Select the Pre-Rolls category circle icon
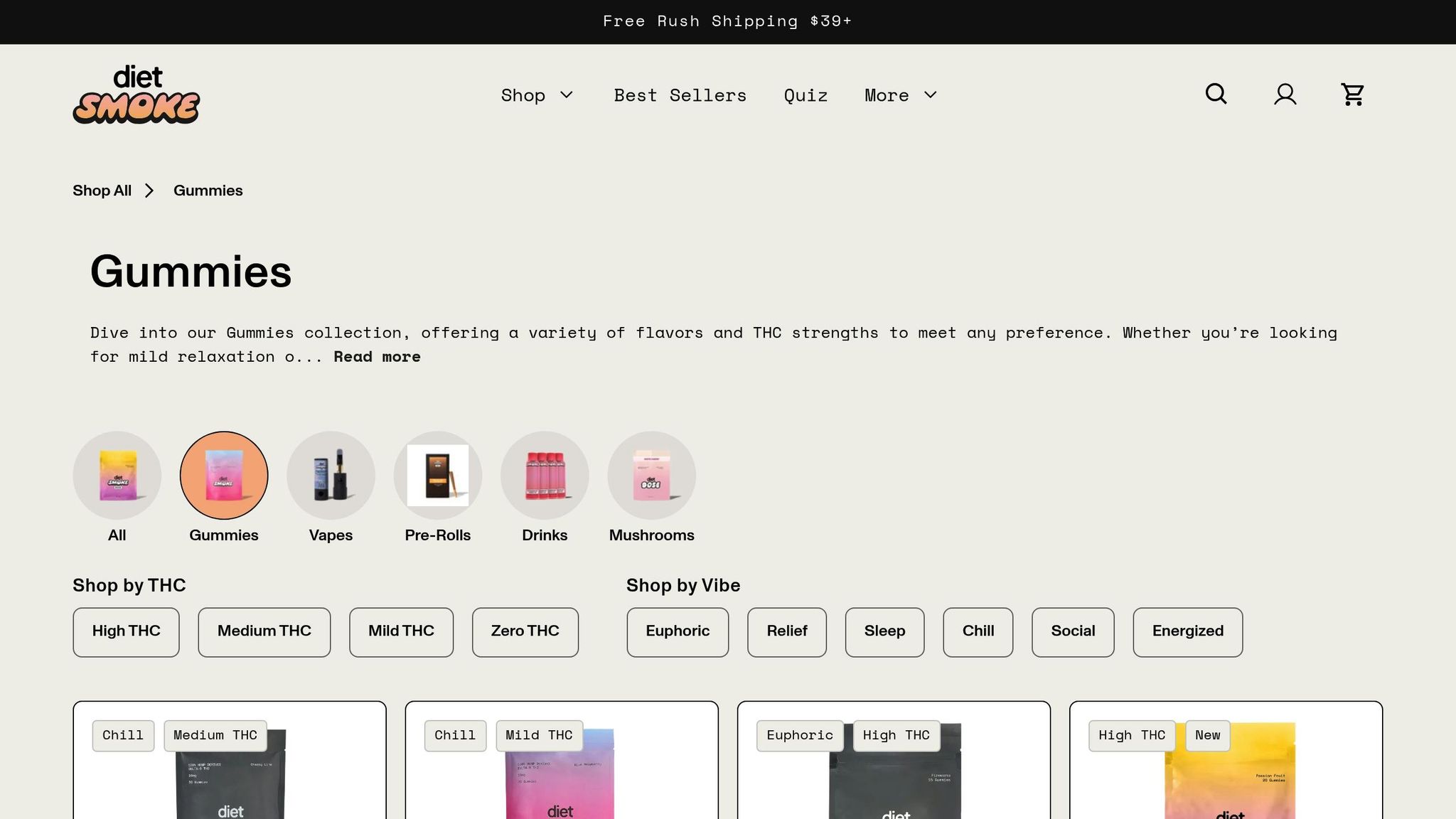Screen dimensions: 1456x819 coord(438,475)
